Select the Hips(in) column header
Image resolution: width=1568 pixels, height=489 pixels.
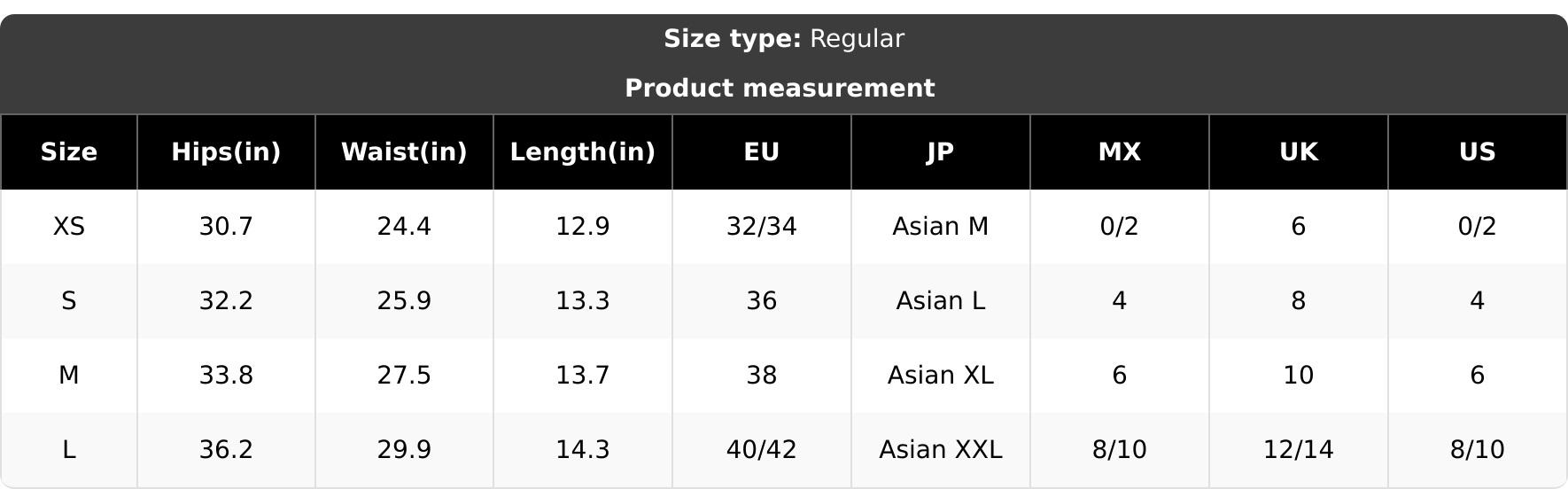pos(226,152)
